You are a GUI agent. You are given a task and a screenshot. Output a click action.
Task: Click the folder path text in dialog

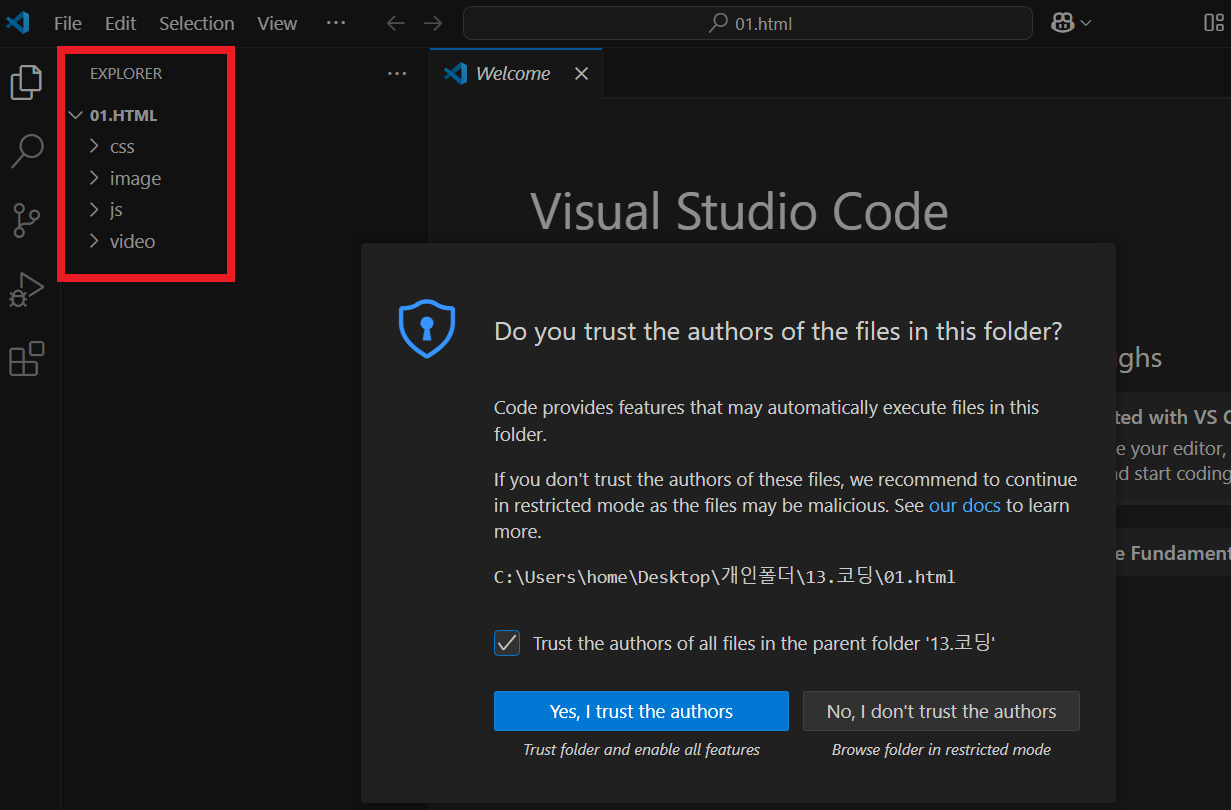pos(725,577)
